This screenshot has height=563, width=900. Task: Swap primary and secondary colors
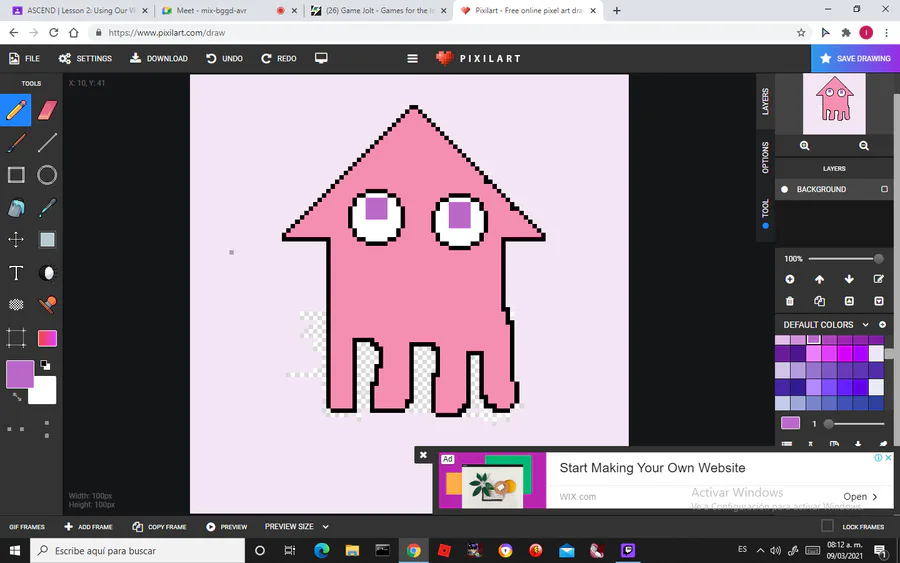point(17,397)
